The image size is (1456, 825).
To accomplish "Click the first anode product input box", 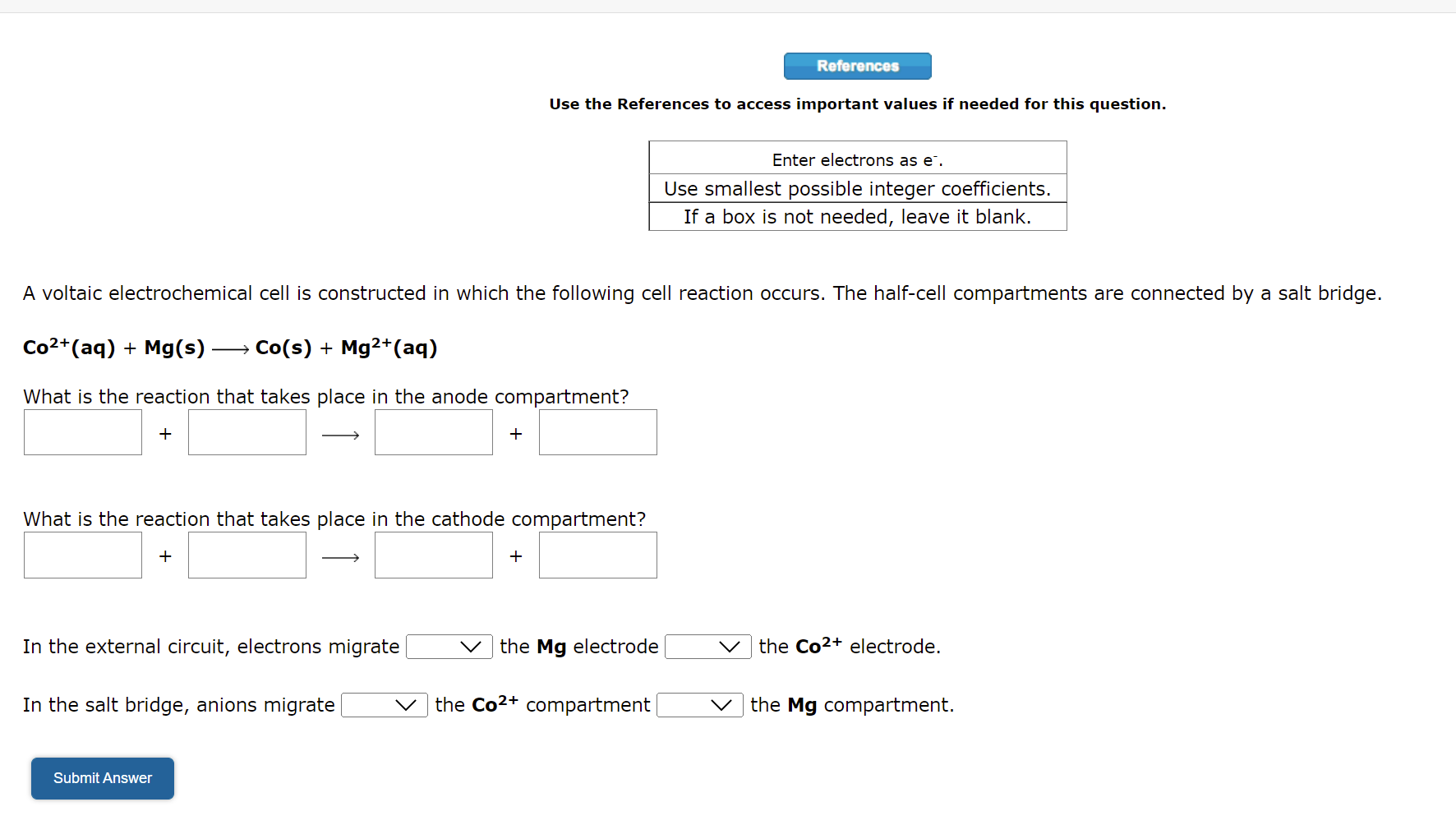I will [x=433, y=432].
